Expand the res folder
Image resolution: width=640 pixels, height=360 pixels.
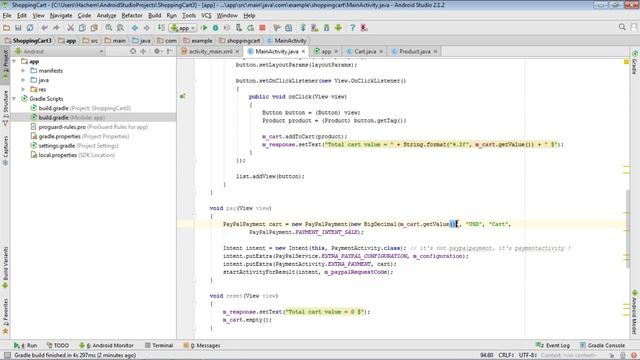tap(23, 89)
